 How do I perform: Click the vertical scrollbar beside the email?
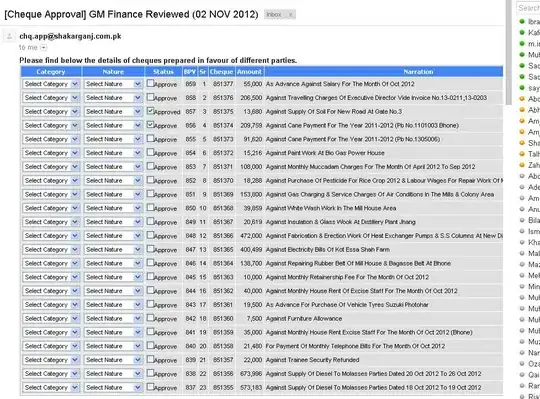coord(509,52)
